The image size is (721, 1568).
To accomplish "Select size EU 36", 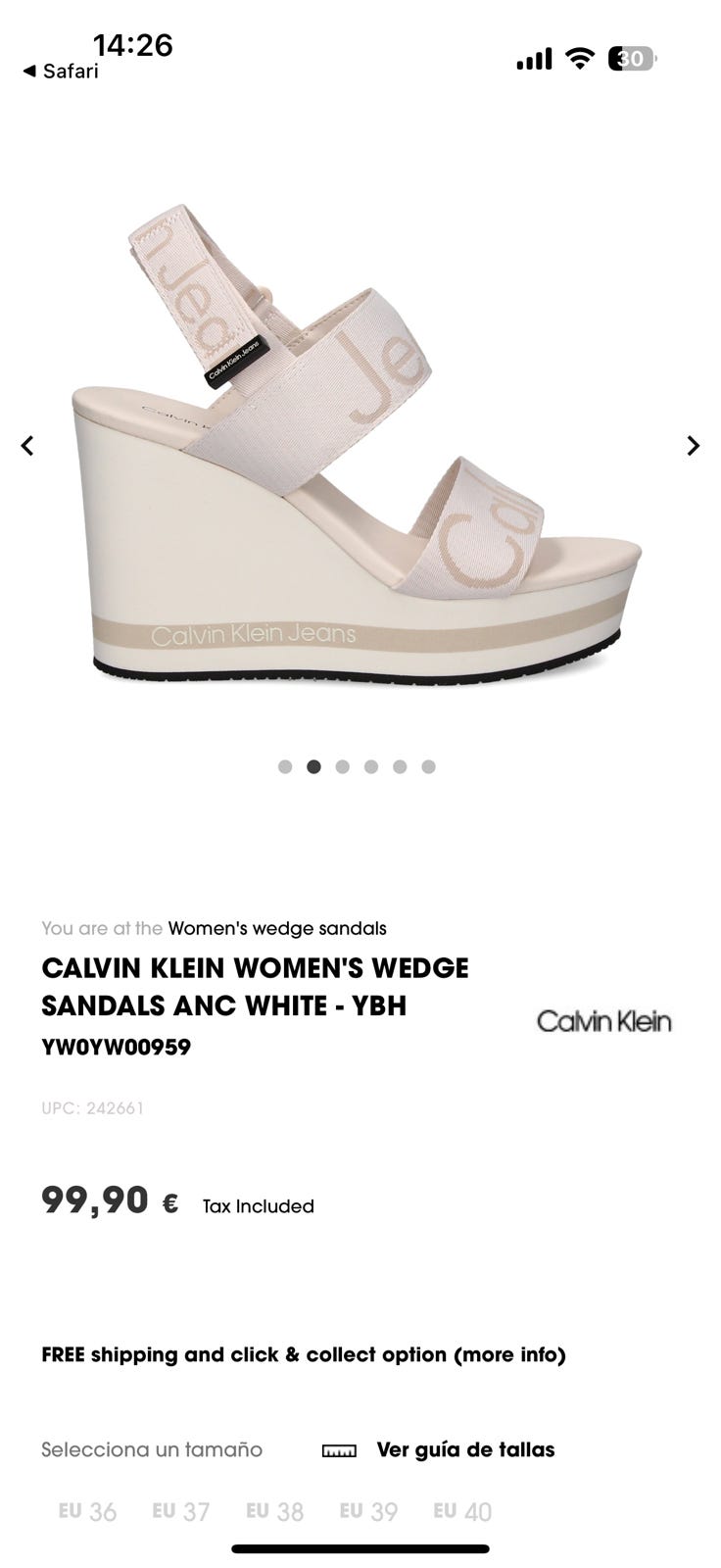I will tap(87, 1511).
